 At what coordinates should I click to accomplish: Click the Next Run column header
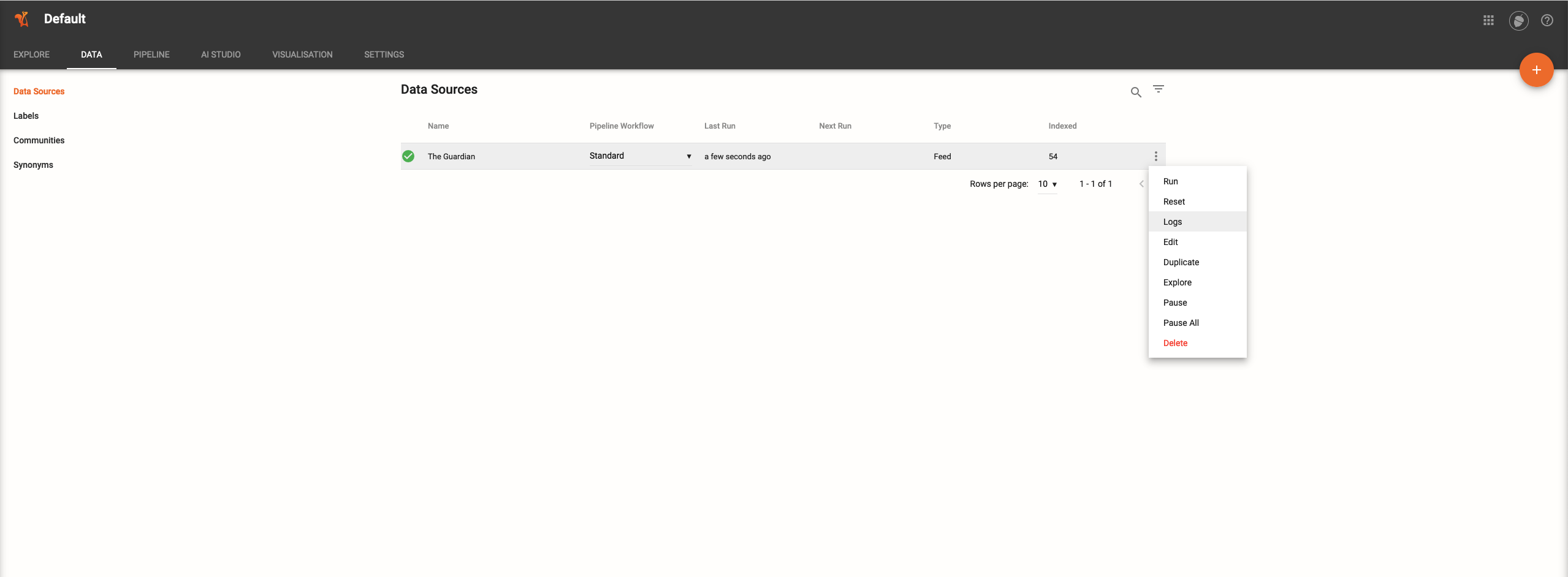pyautogui.click(x=835, y=126)
